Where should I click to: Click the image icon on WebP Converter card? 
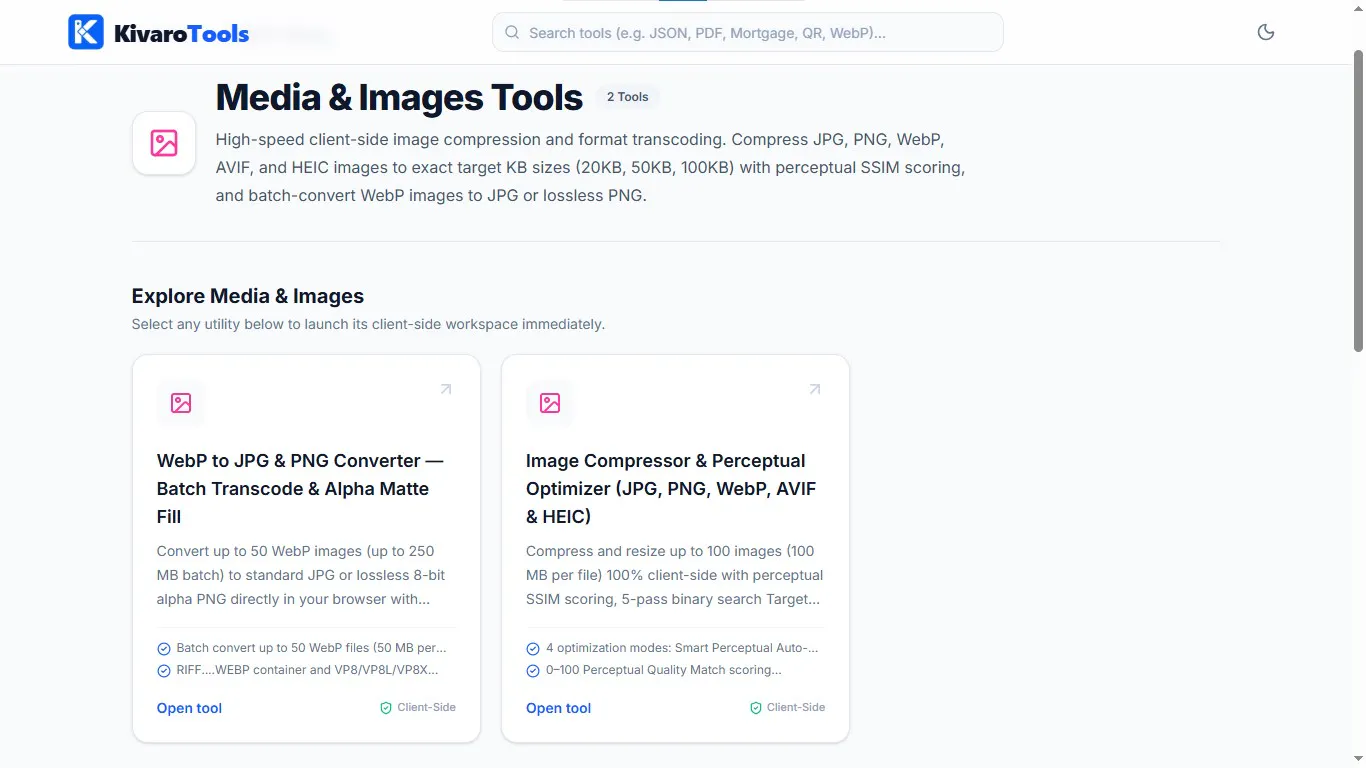pos(181,403)
